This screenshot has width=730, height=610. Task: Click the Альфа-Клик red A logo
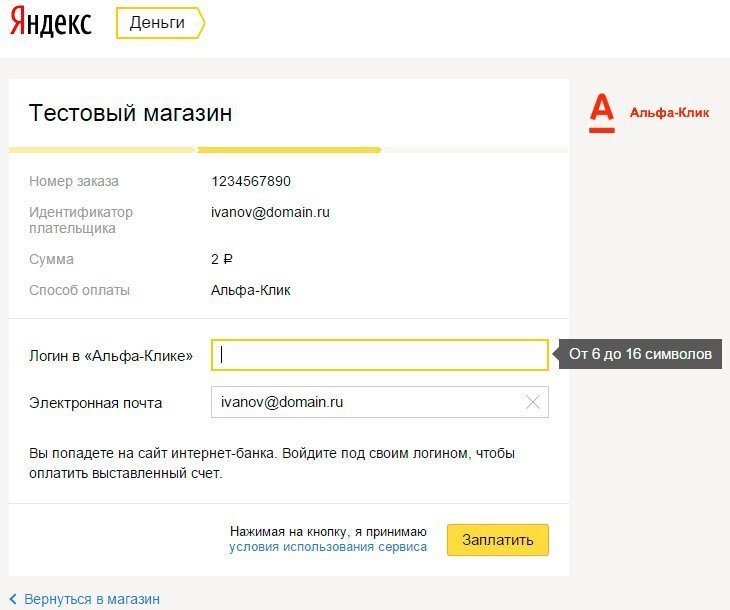602,113
